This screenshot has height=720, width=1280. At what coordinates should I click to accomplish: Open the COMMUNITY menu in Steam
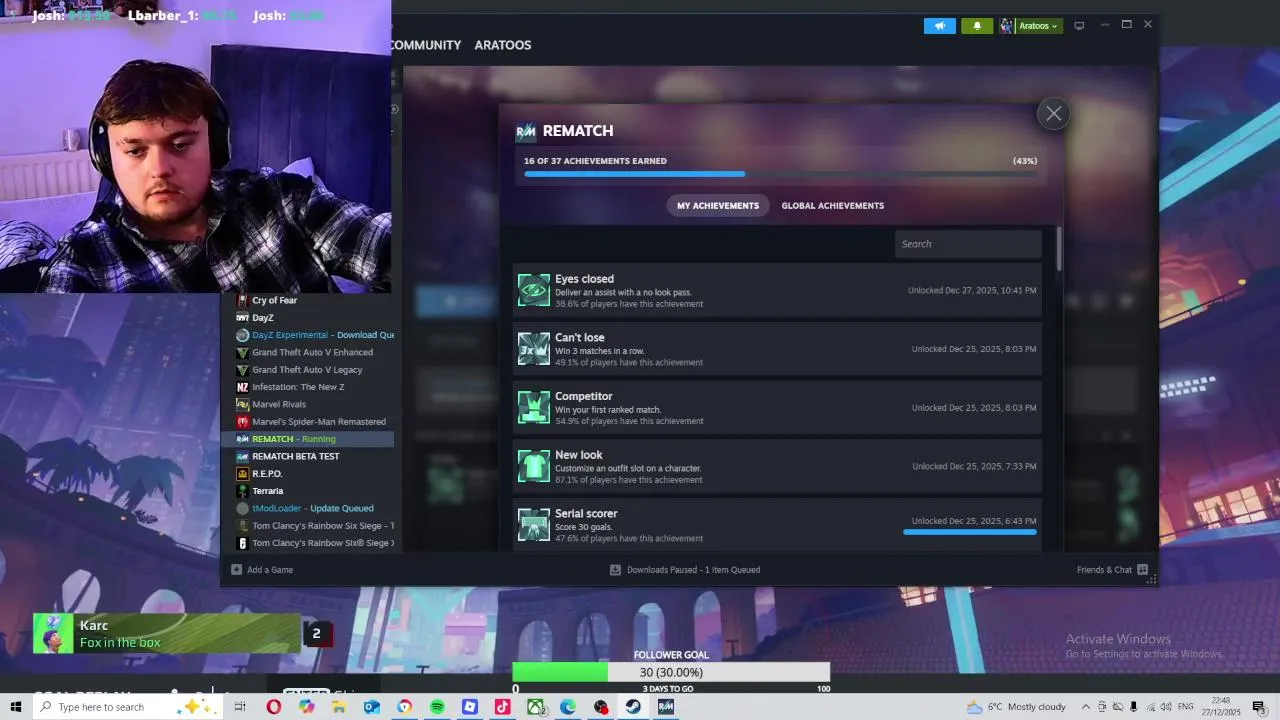click(x=426, y=45)
